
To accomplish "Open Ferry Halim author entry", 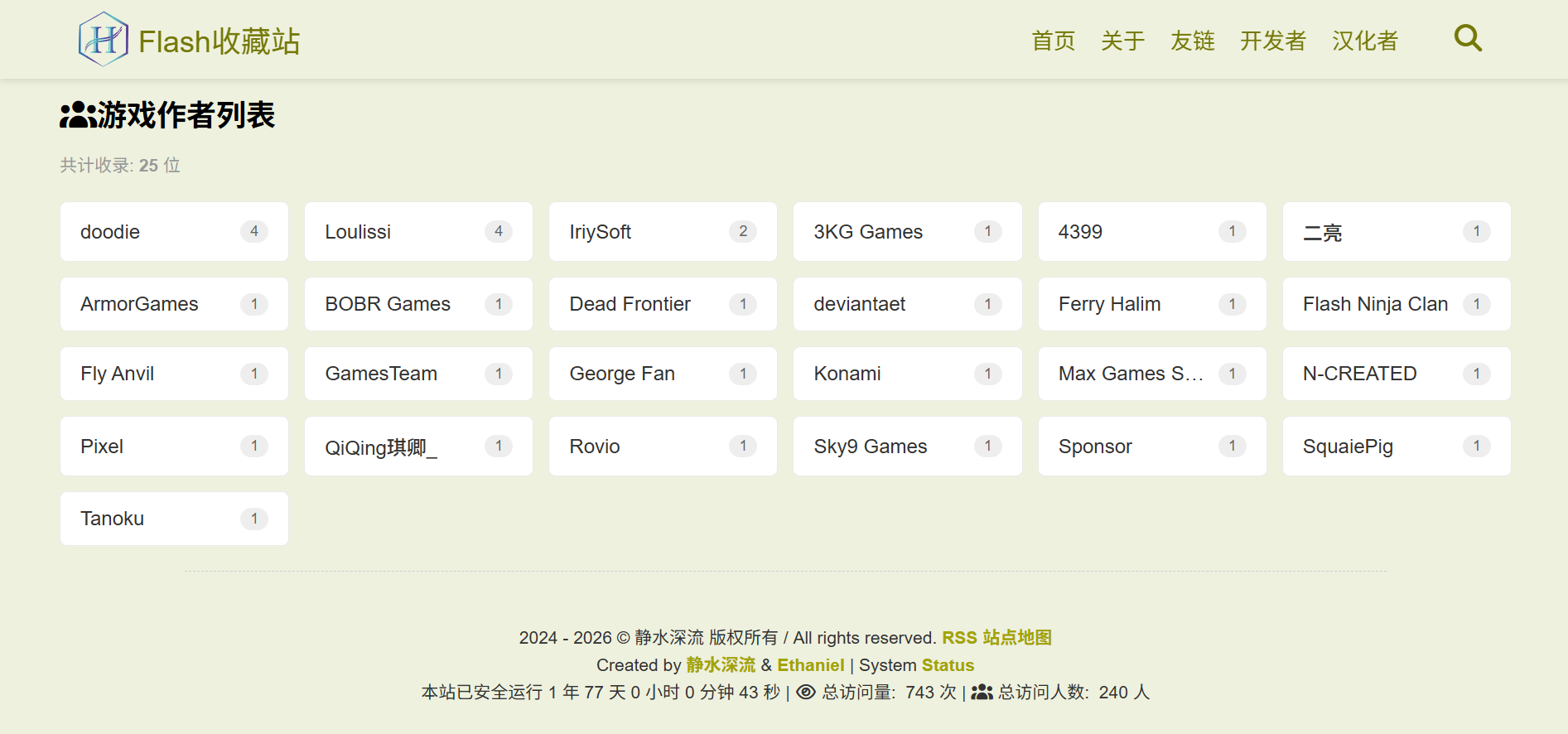I will tap(1152, 304).
